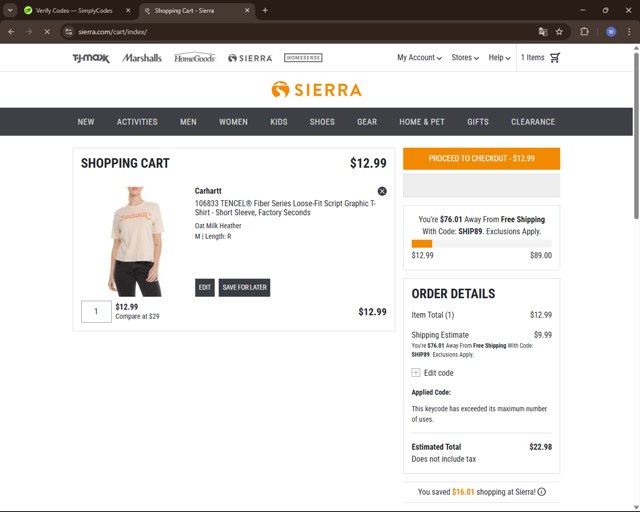Image resolution: width=640 pixels, height=512 pixels.
Task: Go to the large orange Sierra homepage logo
Action: 317,89
